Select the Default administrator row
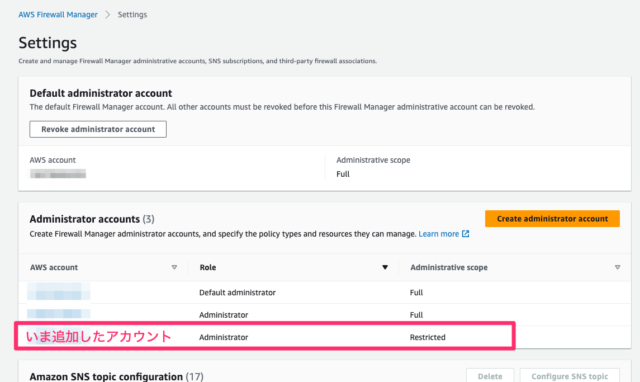Image resolution: width=640 pixels, height=382 pixels. tap(324, 292)
